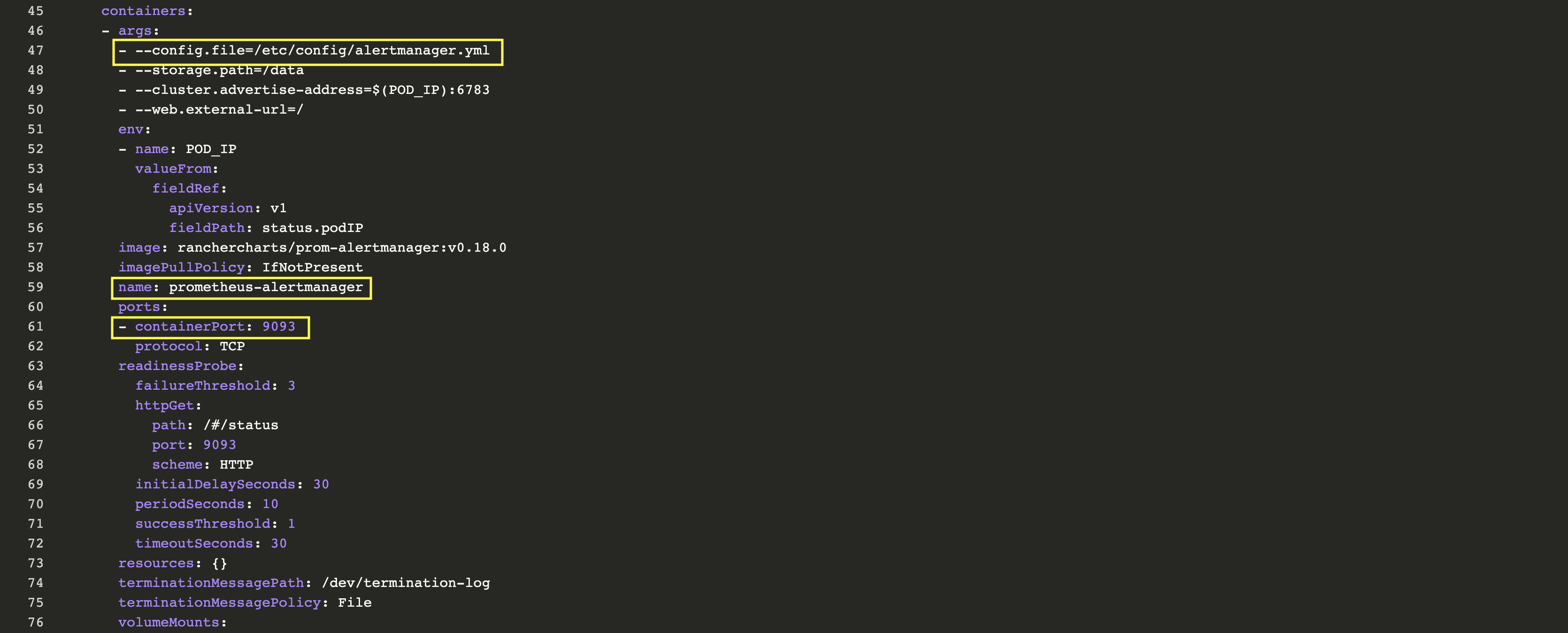The height and width of the screenshot is (633, 1568).
Task: Click the readinessProbe key
Action: point(177,366)
